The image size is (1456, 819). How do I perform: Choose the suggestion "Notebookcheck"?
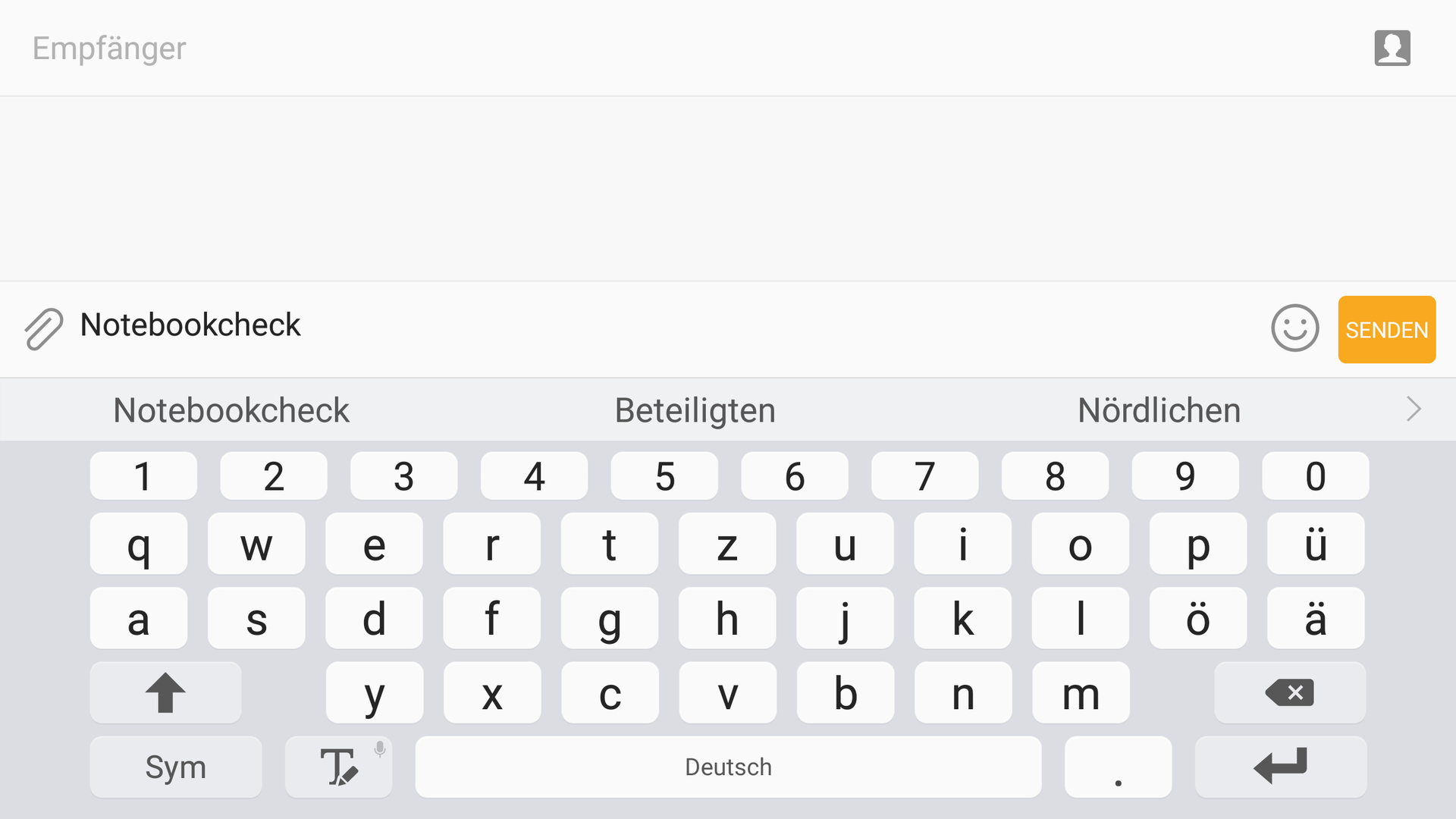(231, 410)
